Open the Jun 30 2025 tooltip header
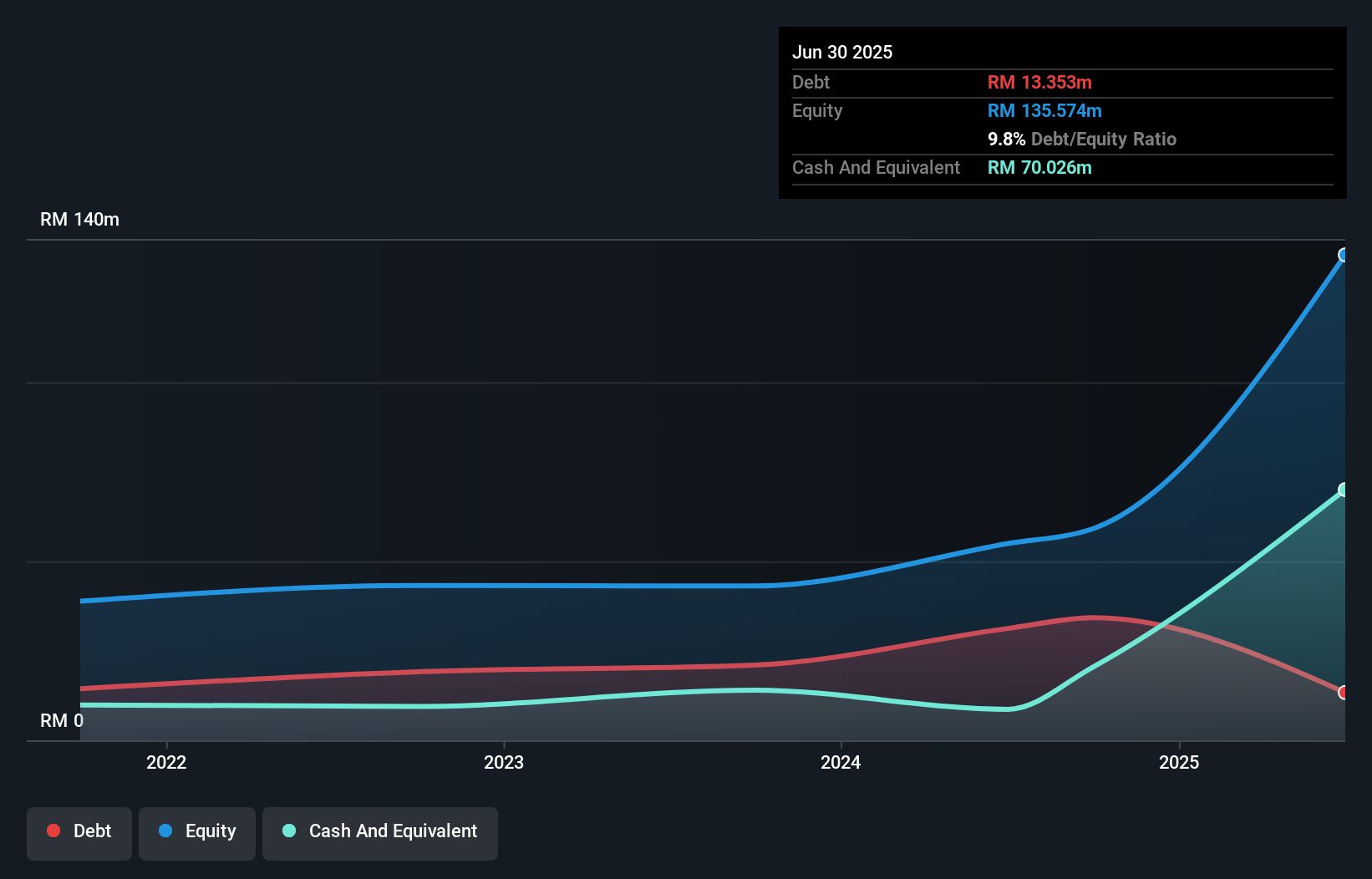The width and height of the screenshot is (1372, 879). point(842,52)
